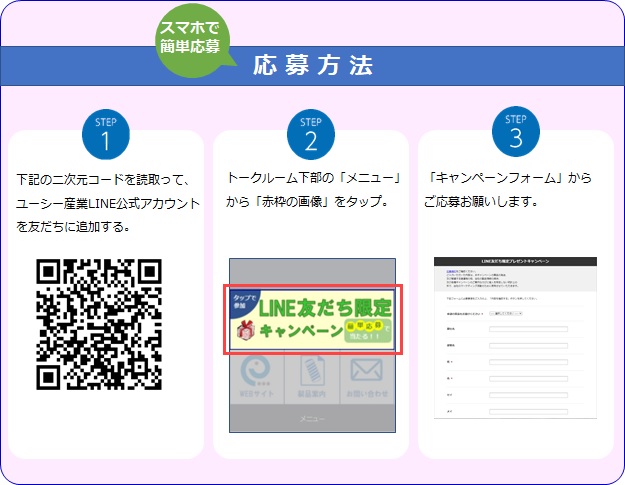This screenshot has width=625, height=485.
Task: Click the text トークルーム下部の「メニュー」
Action: coord(313,178)
